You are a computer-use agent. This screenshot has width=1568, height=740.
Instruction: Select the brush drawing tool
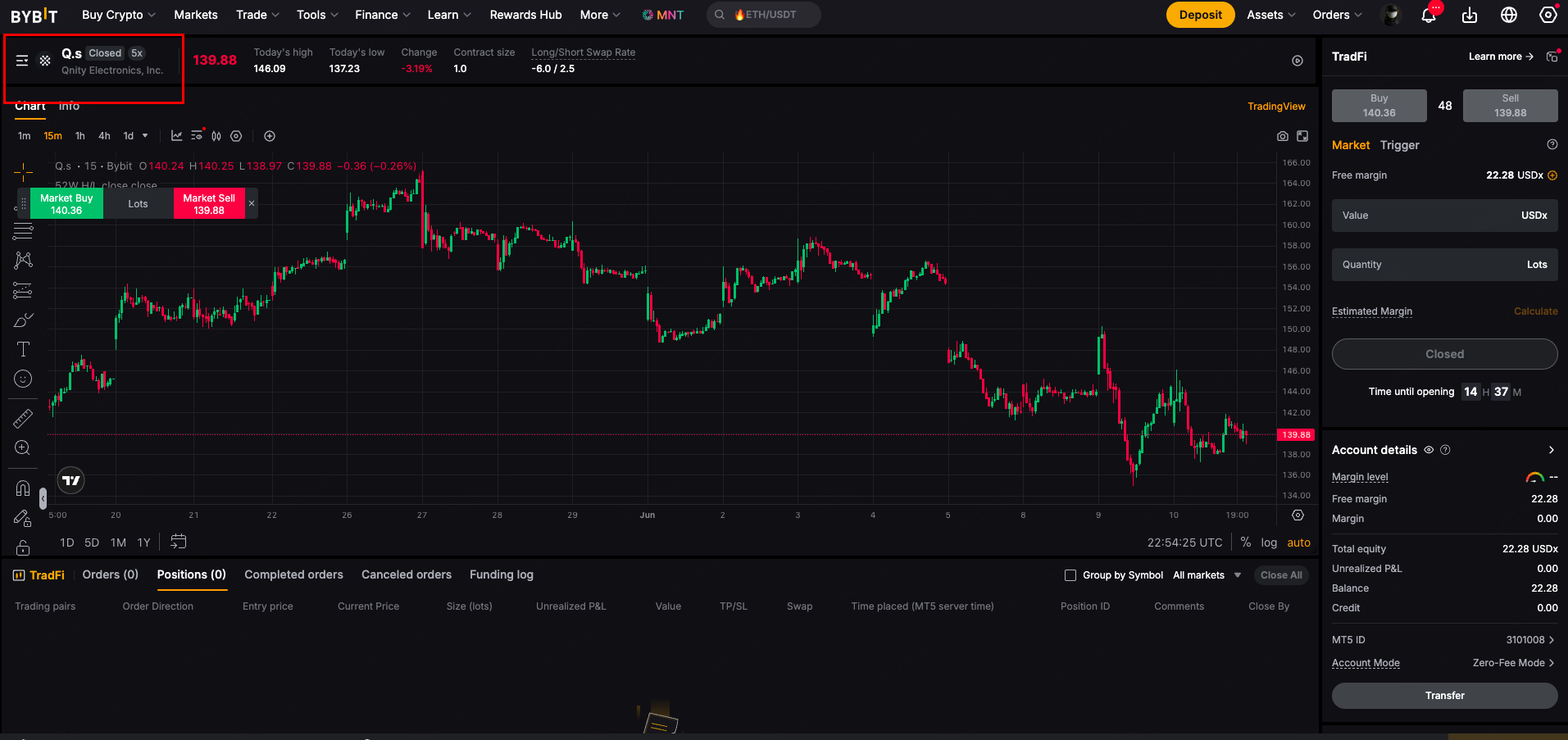[23, 320]
